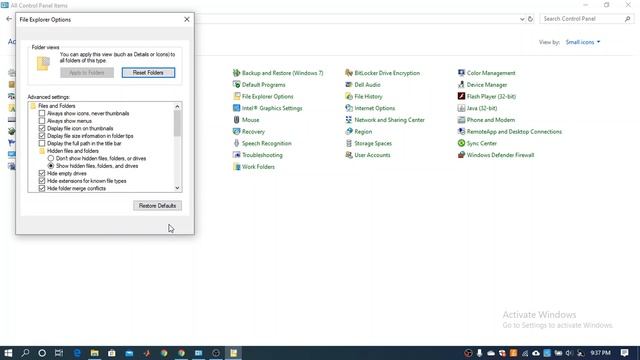The width and height of the screenshot is (640, 360).
Task: Open taskbar search magnifier
Action: (25, 353)
